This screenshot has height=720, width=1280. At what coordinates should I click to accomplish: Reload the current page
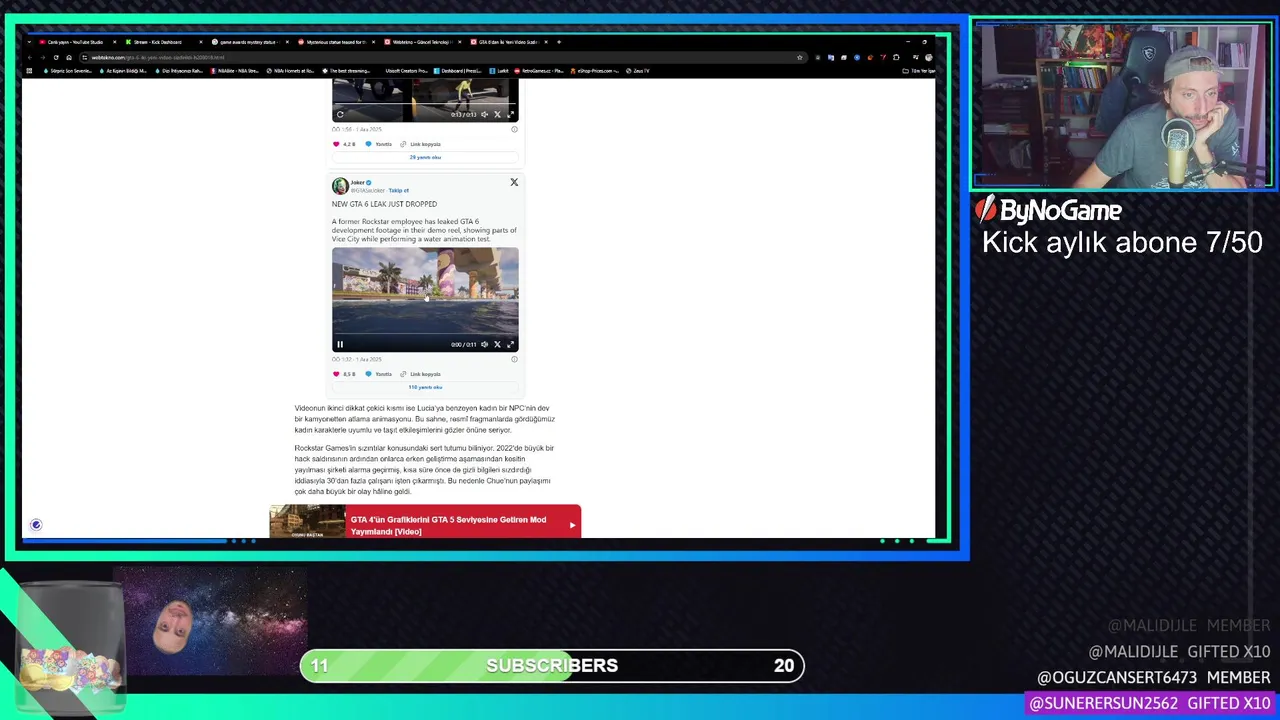click(55, 57)
